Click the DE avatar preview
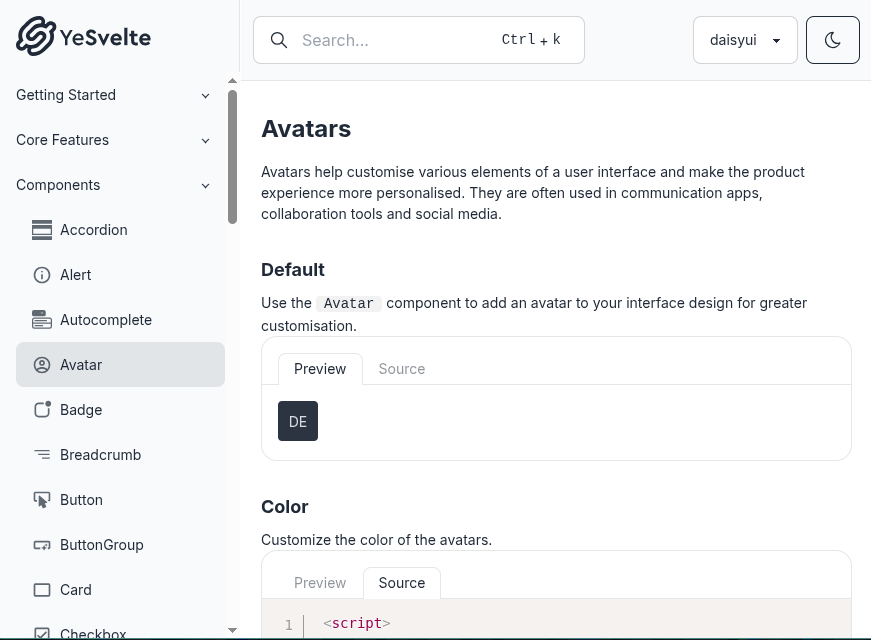 (298, 421)
